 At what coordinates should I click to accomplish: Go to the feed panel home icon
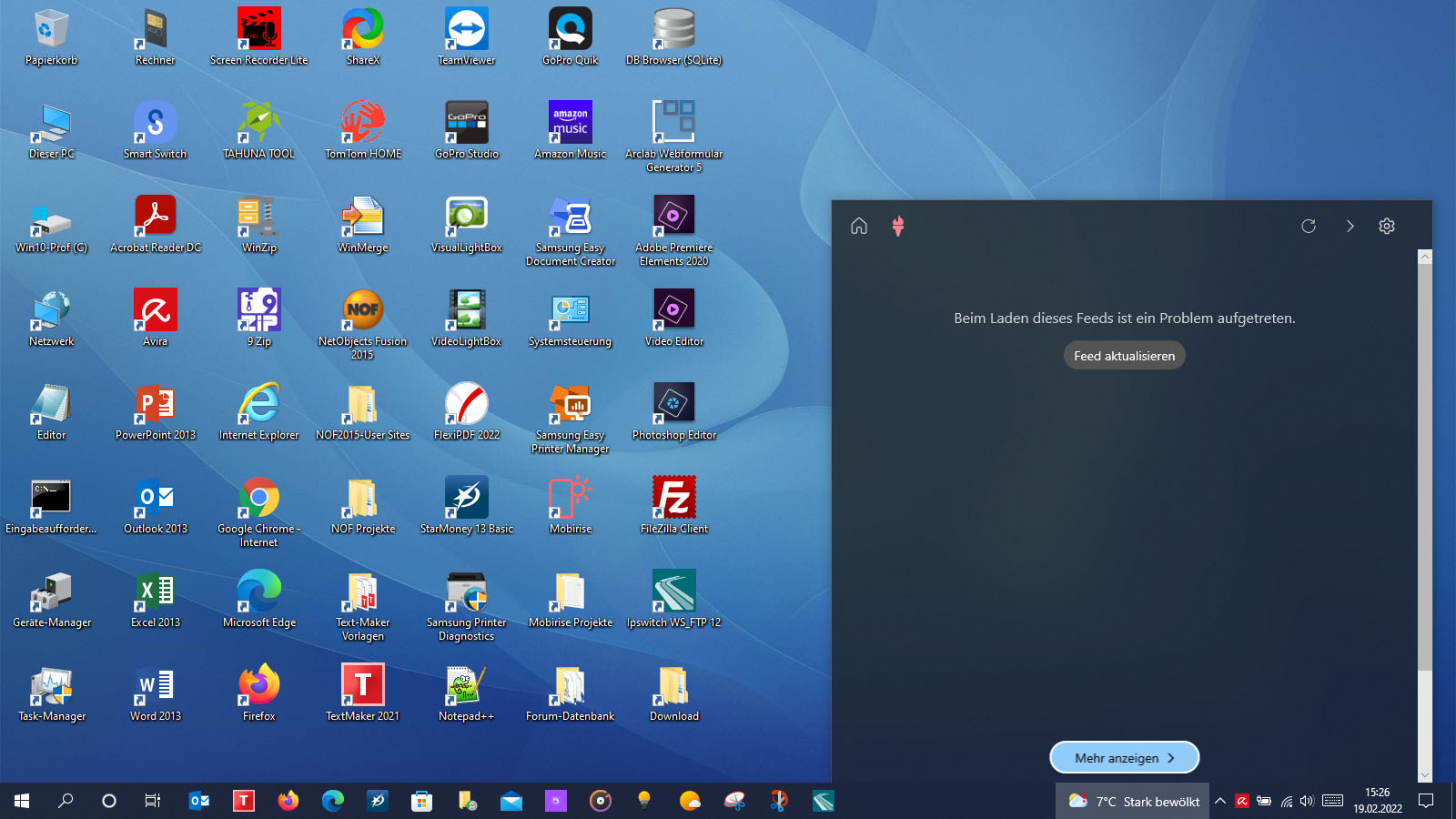click(859, 227)
